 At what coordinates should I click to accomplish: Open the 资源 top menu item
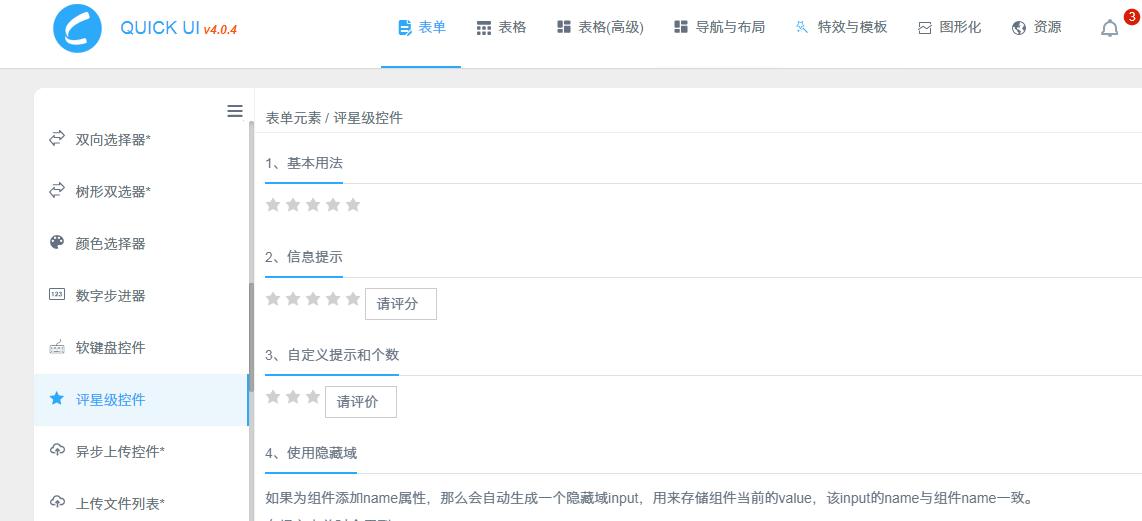pos(1037,28)
